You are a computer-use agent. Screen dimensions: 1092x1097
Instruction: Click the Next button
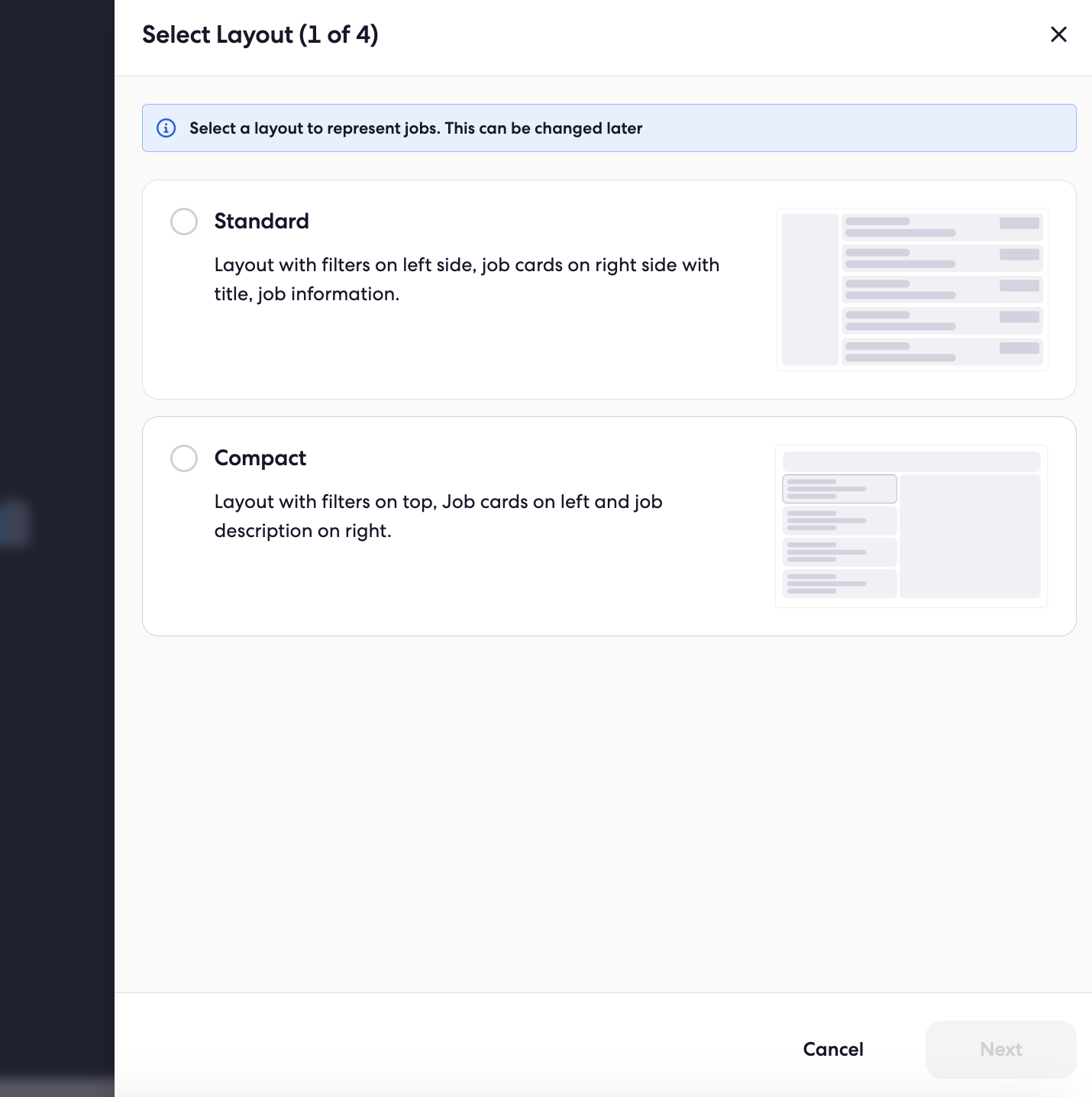(1001, 1049)
